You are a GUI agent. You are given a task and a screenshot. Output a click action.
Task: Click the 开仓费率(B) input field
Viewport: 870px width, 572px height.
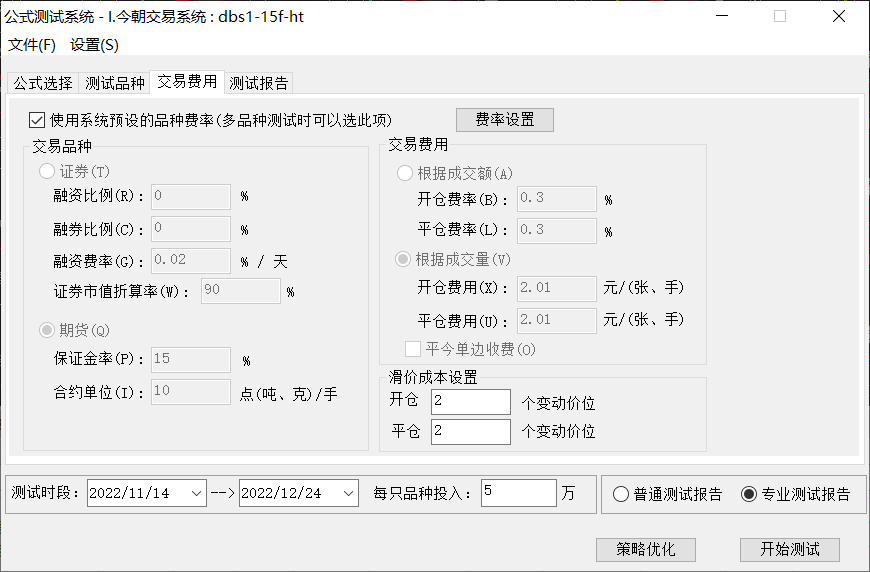coord(557,199)
